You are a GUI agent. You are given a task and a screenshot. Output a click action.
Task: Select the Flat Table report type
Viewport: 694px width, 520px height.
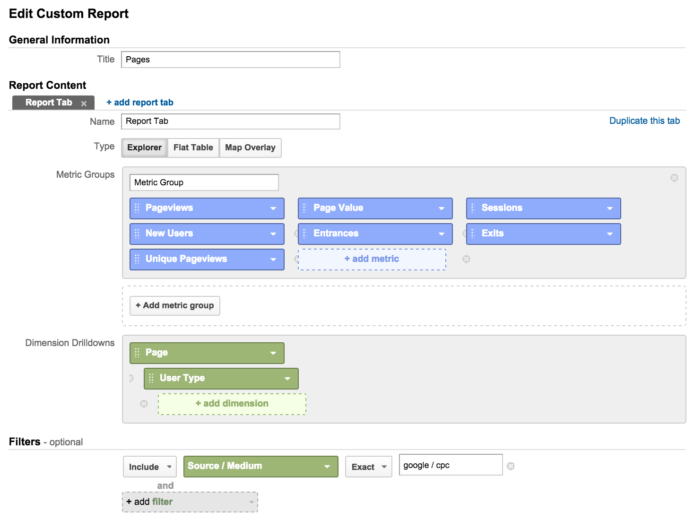(x=193, y=148)
